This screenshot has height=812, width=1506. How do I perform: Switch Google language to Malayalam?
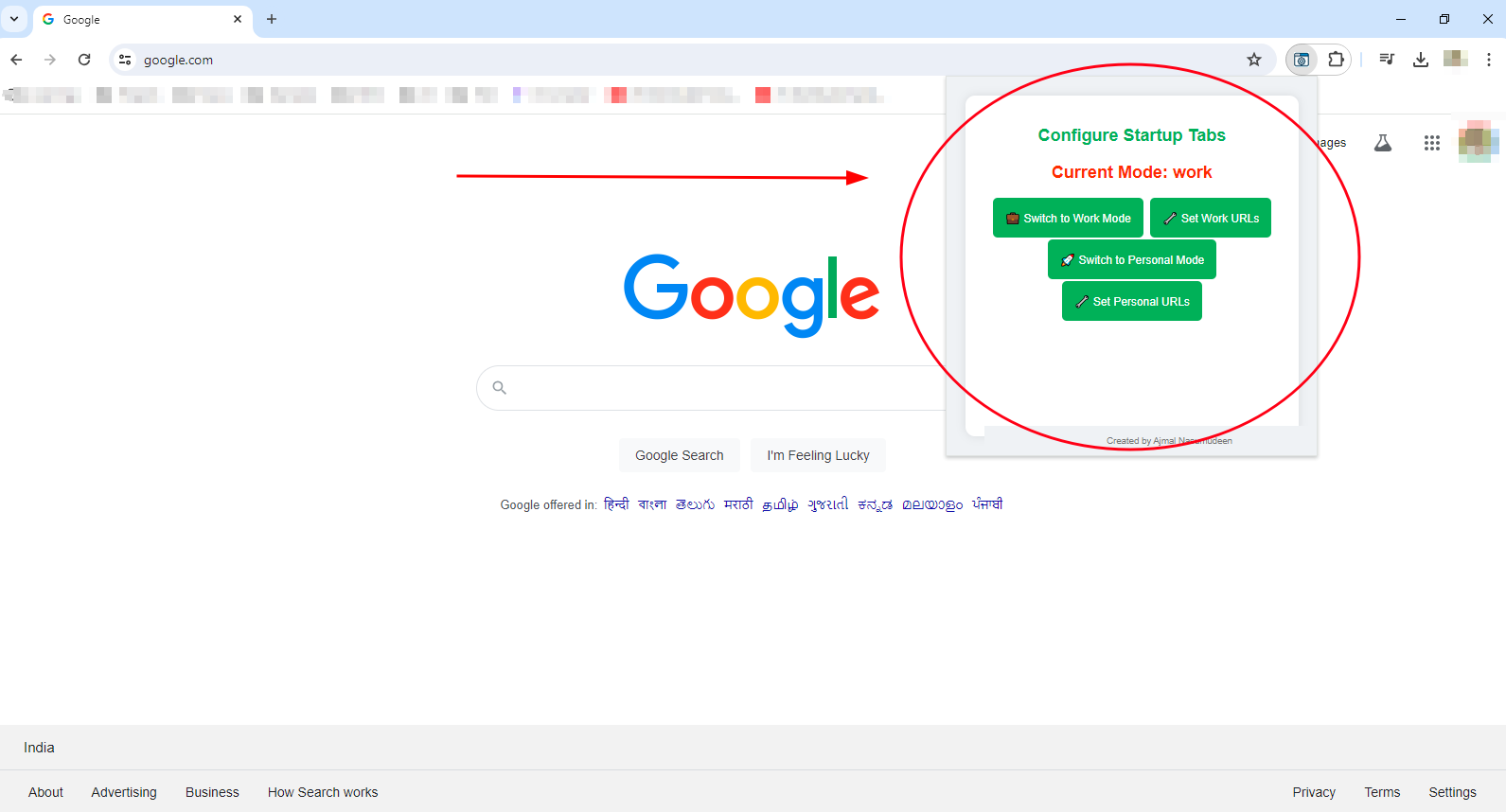[932, 504]
